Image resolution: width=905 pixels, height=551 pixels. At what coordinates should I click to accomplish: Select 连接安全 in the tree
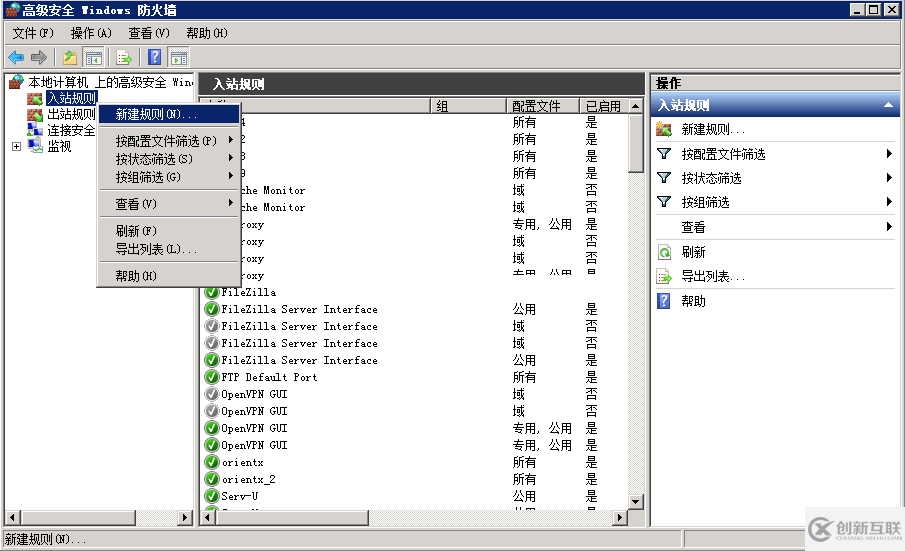click(x=71, y=130)
